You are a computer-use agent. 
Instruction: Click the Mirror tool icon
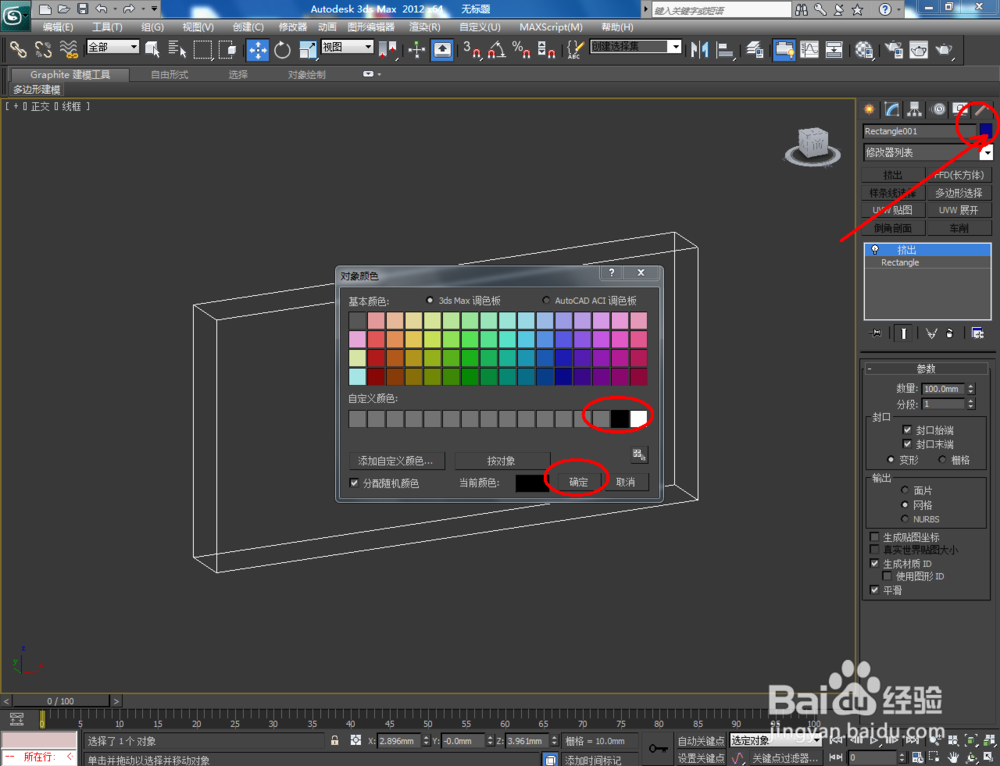700,49
